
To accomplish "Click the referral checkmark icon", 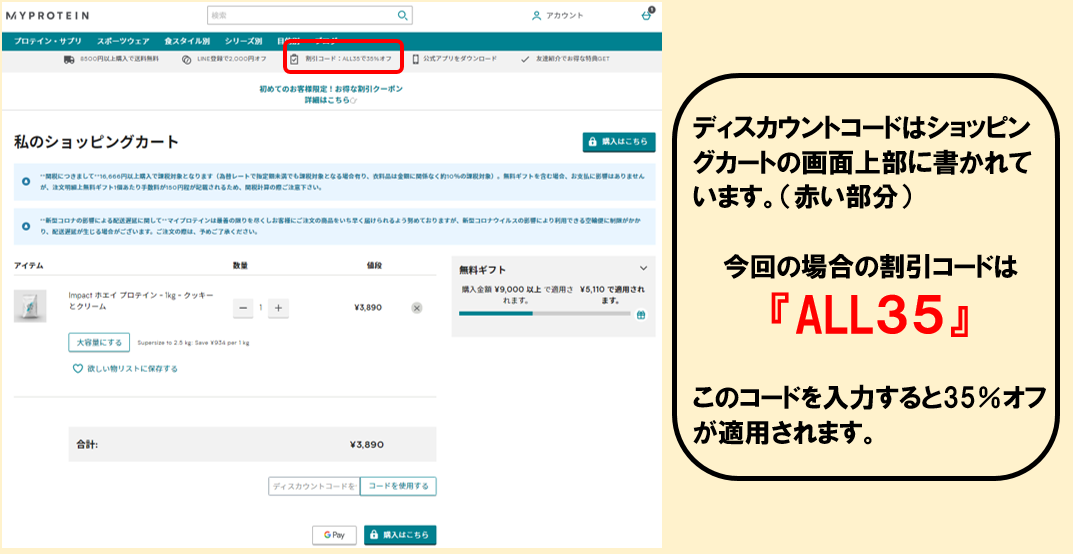I will point(525,60).
